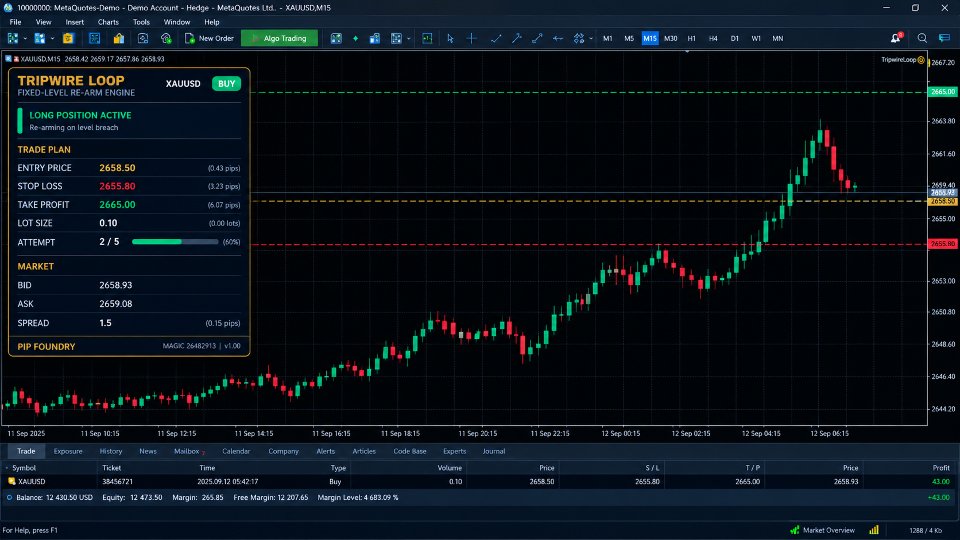Select the angled arrow line tool

coord(517,38)
